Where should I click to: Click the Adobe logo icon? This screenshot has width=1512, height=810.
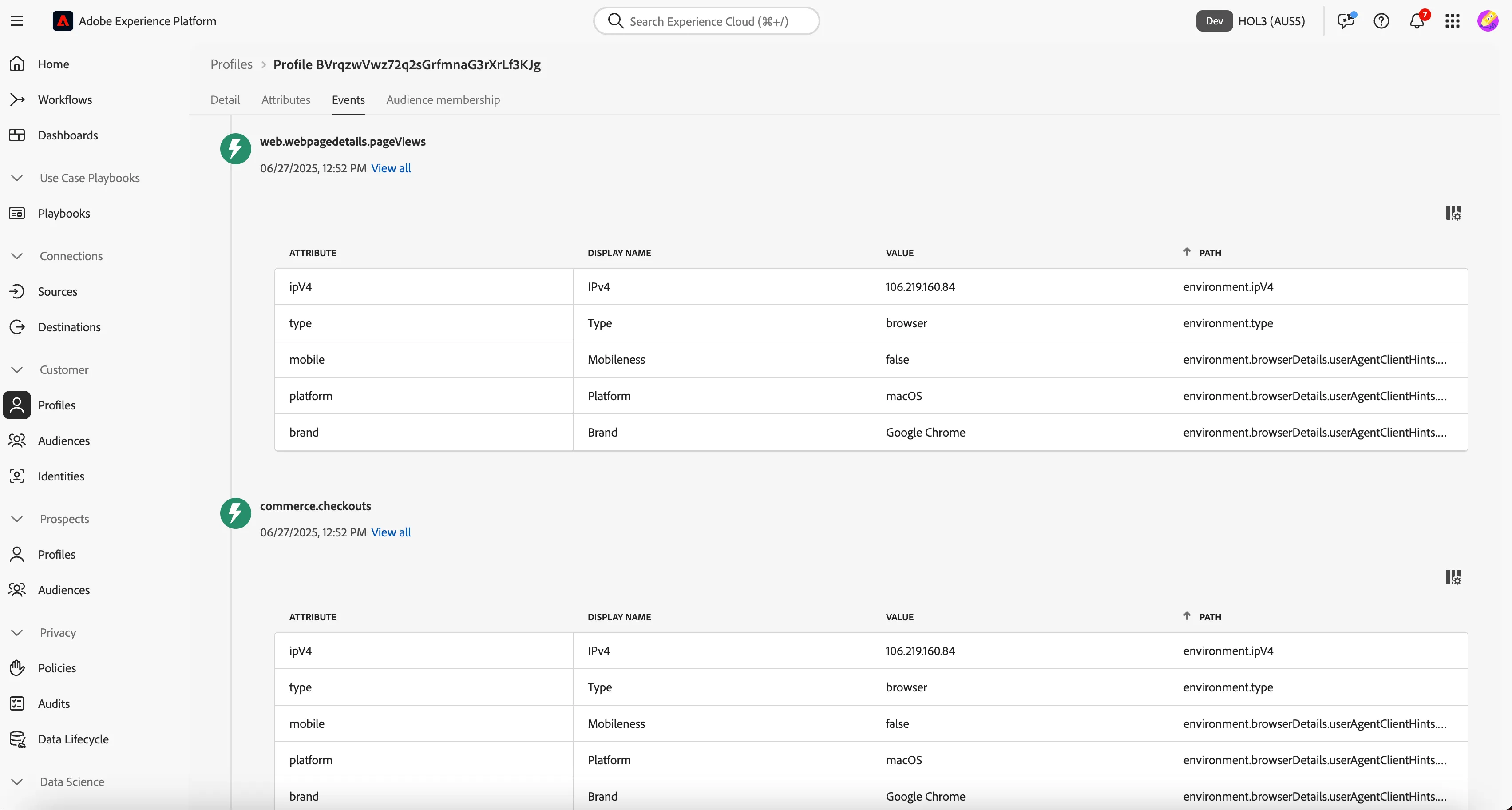(63, 21)
